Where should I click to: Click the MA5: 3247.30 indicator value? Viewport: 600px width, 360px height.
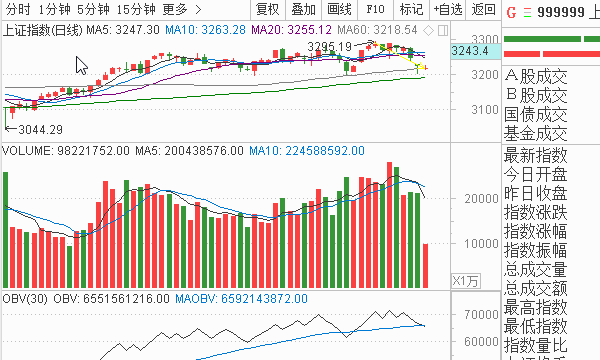tap(123, 30)
